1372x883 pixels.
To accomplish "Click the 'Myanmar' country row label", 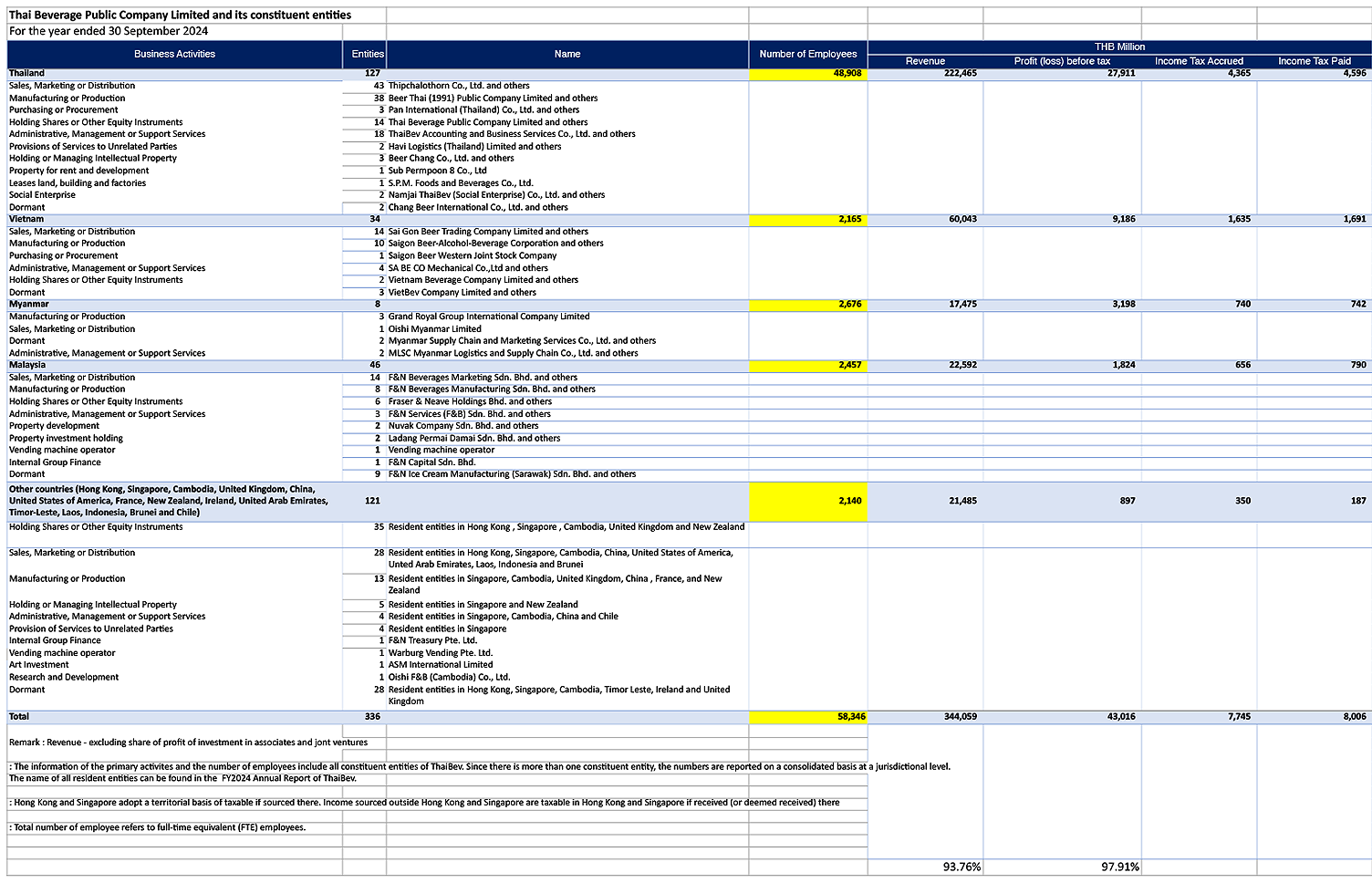I will (x=28, y=304).
